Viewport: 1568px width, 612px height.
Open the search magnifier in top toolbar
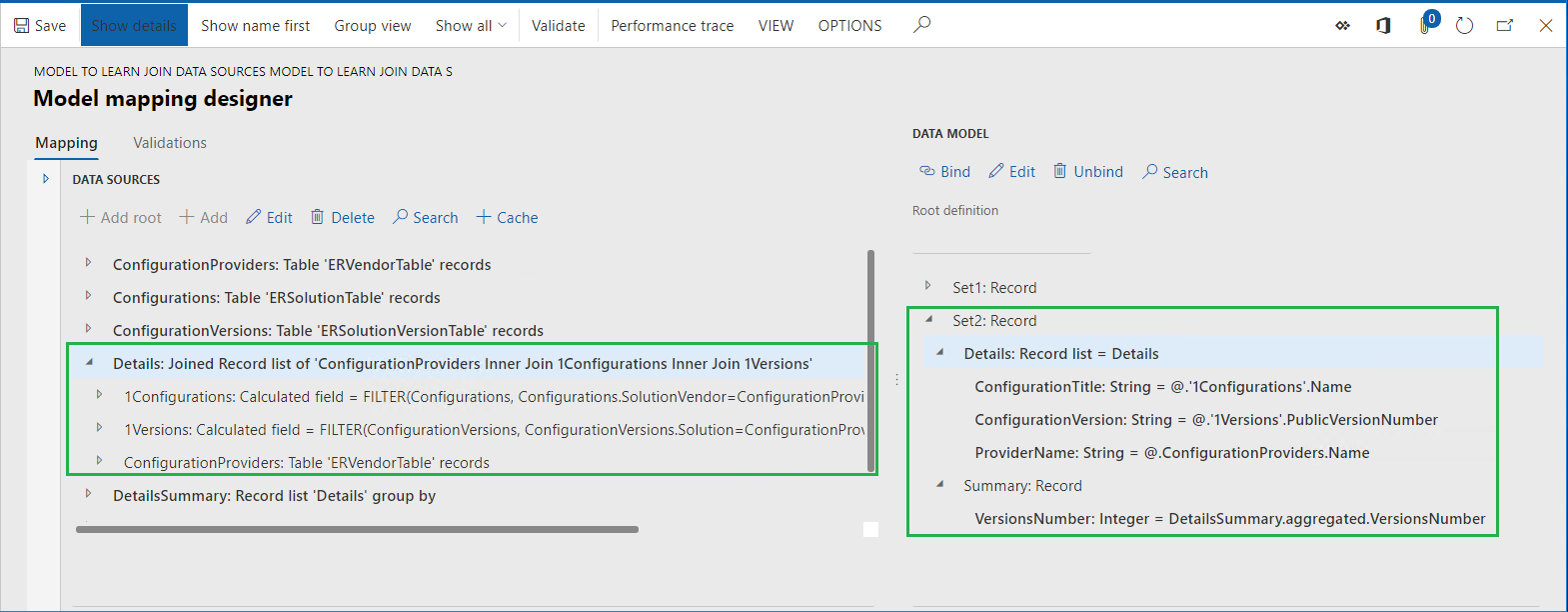click(922, 25)
